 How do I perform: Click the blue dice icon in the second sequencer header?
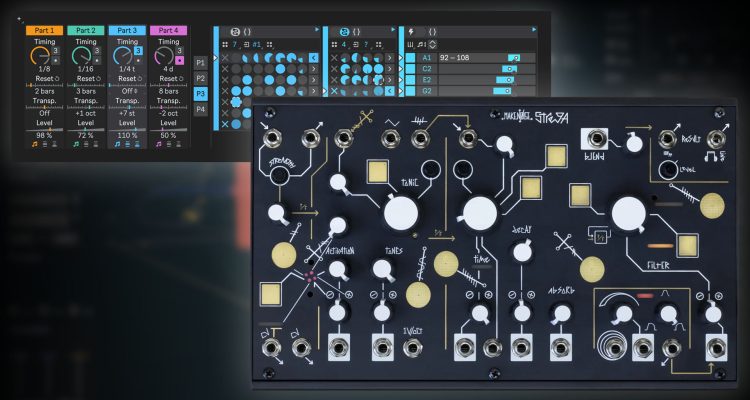(344, 32)
